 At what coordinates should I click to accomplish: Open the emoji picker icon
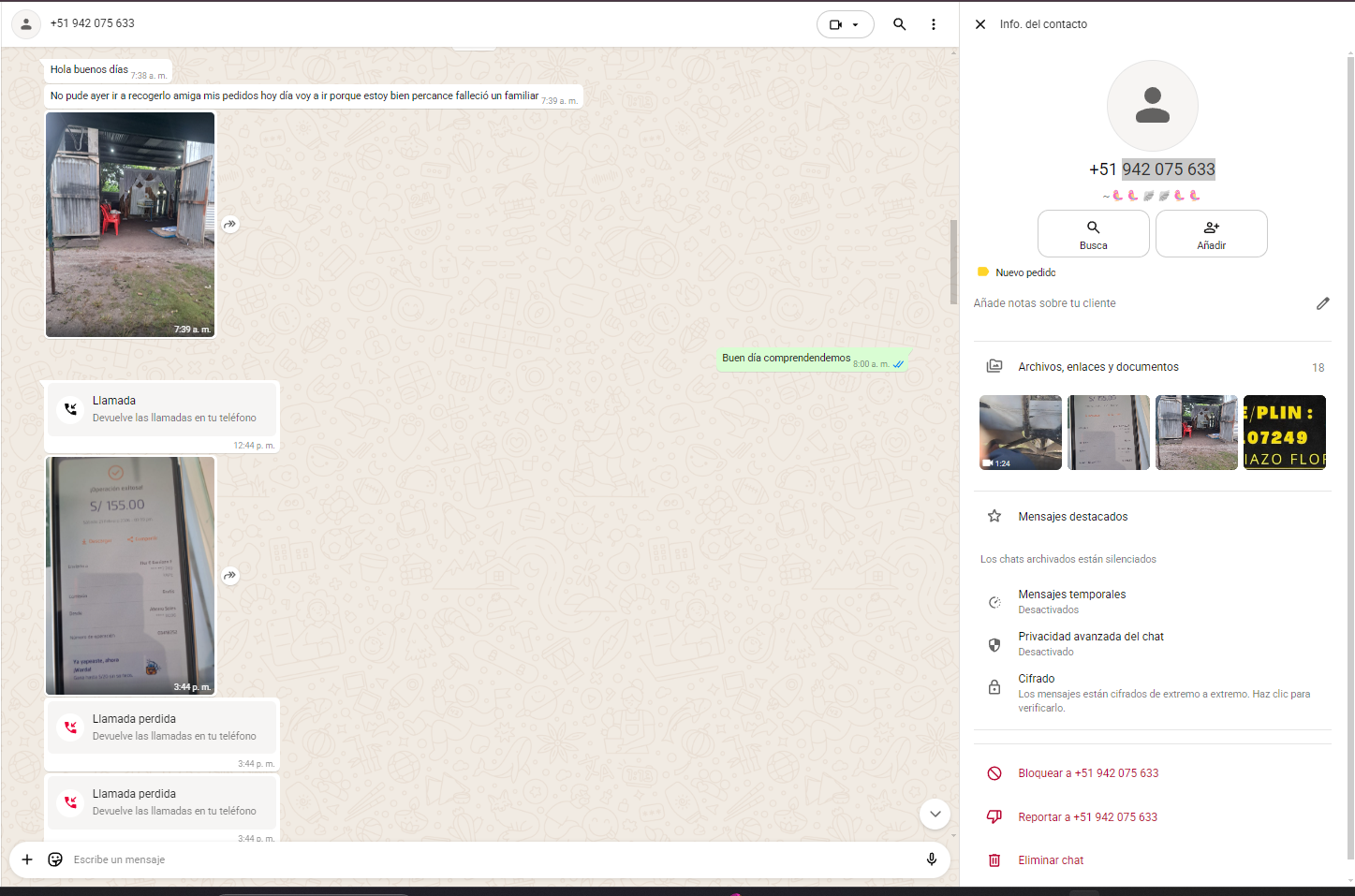[x=55, y=859]
